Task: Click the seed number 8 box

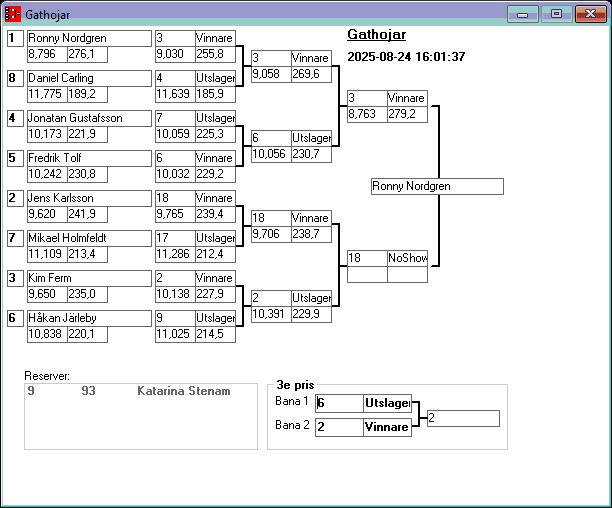Action: click(16, 78)
